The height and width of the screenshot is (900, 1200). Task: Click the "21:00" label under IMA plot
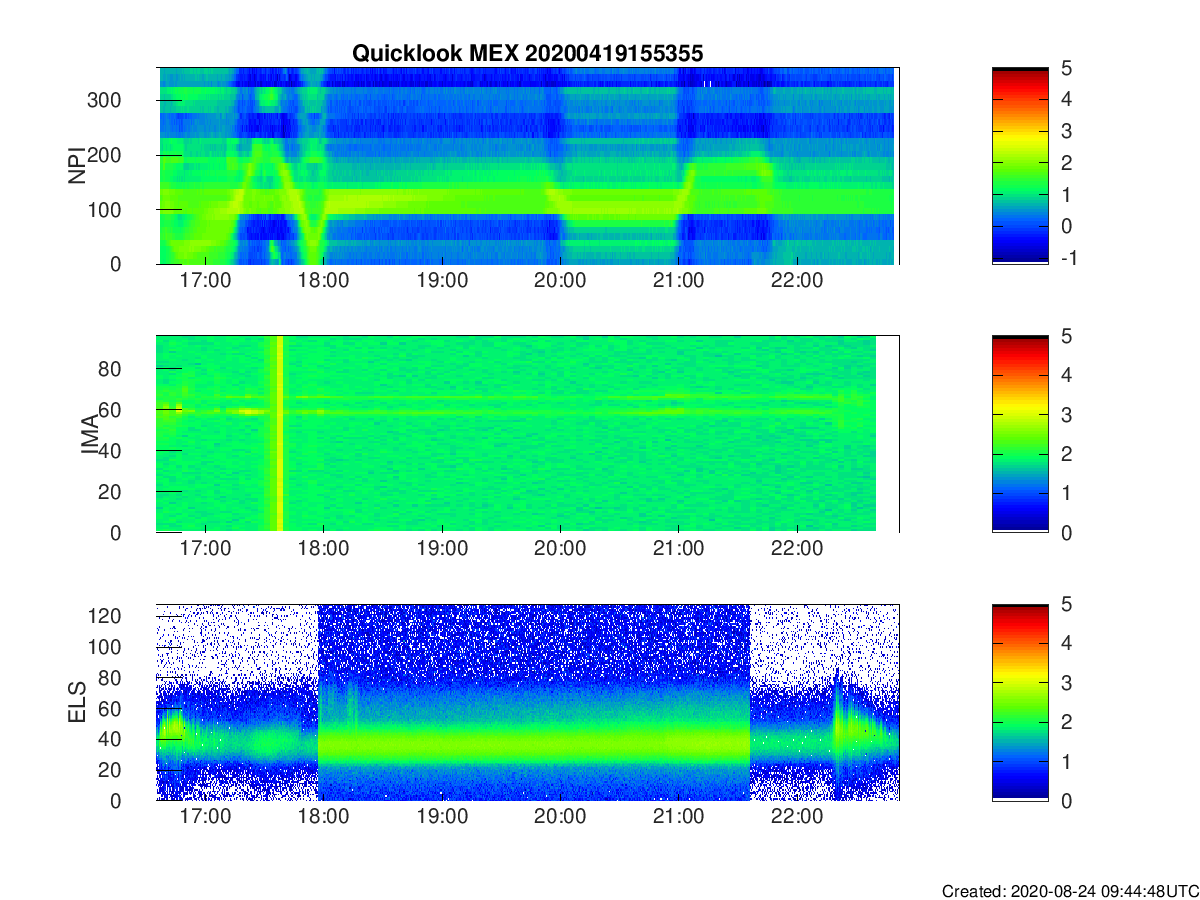pyautogui.click(x=678, y=549)
